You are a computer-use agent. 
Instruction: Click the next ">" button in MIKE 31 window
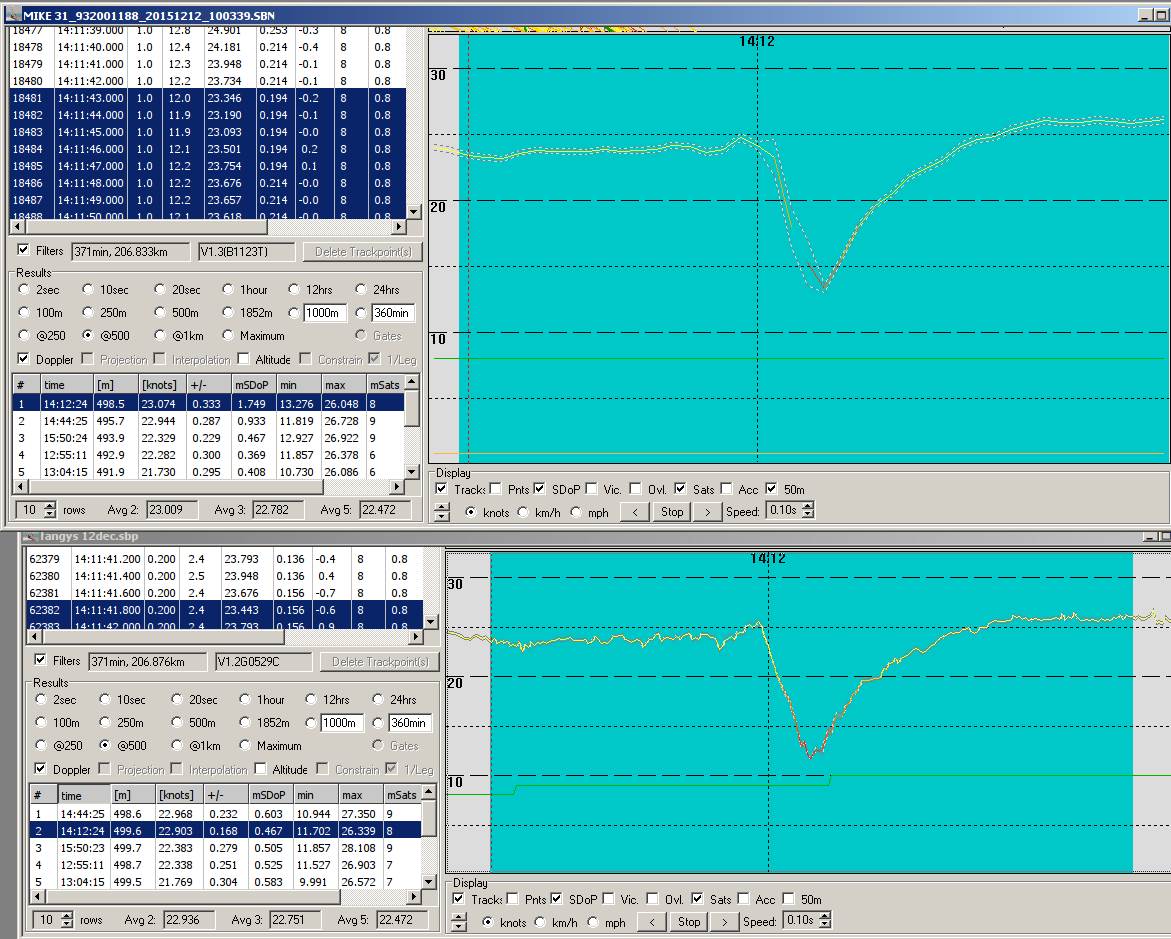point(706,511)
